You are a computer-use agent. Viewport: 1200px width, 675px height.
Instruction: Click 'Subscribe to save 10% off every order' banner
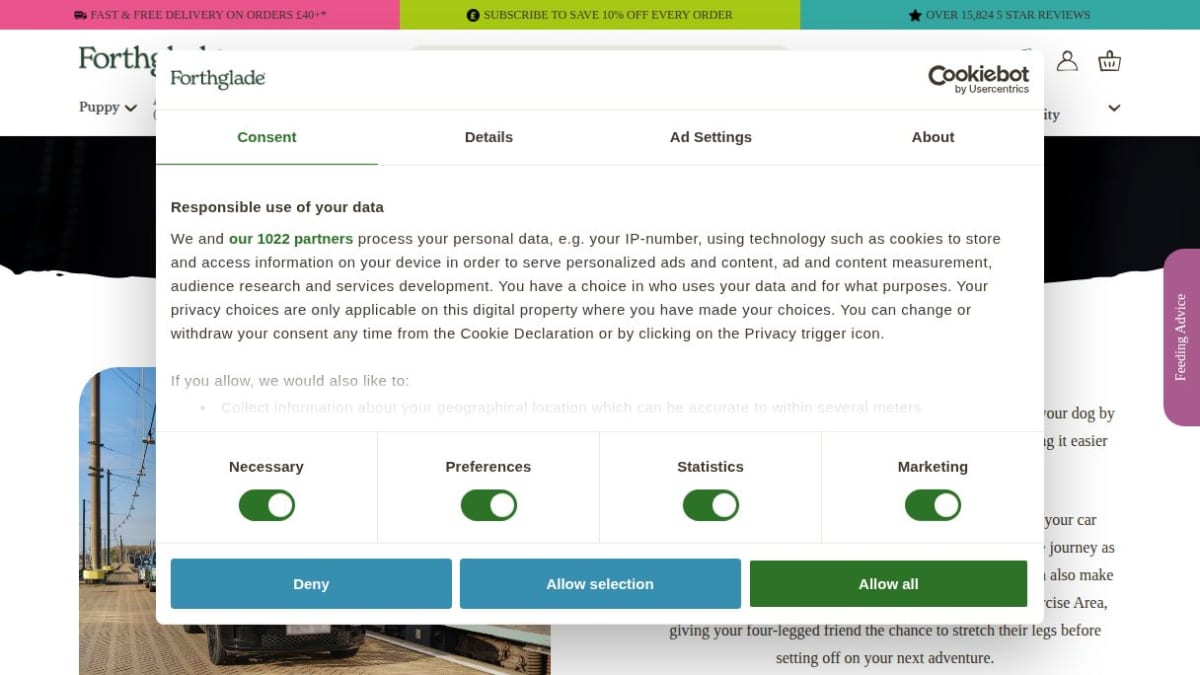(x=600, y=15)
